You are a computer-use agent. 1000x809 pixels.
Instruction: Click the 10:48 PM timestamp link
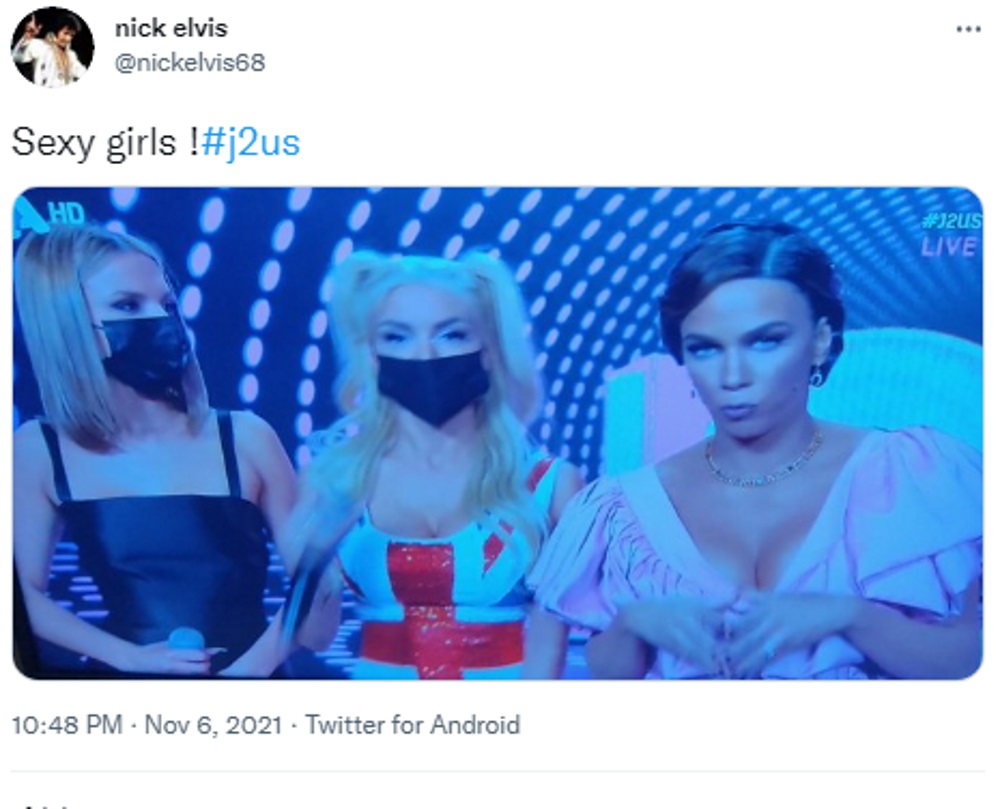coord(67,725)
